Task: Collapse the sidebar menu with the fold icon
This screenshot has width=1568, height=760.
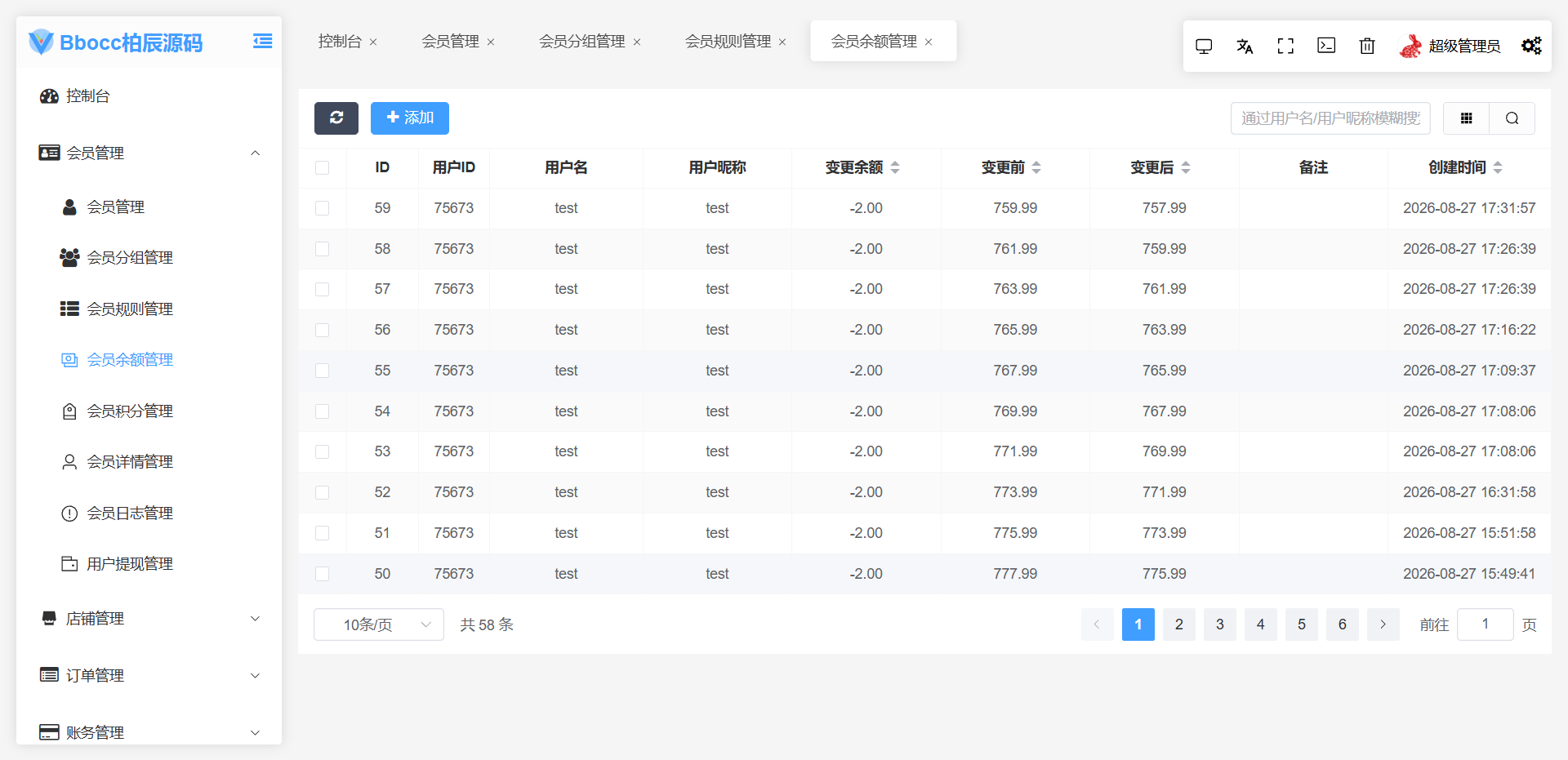Action: [x=262, y=41]
